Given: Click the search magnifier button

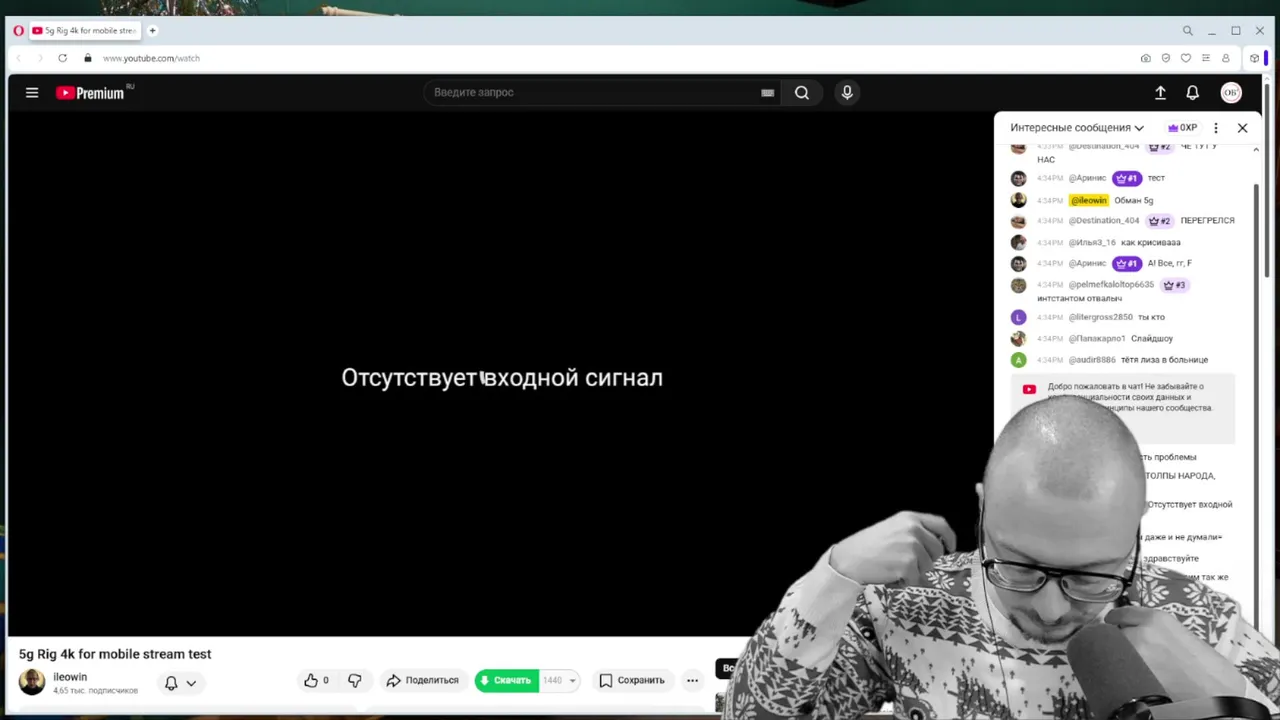Looking at the screenshot, I should [x=802, y=93].
